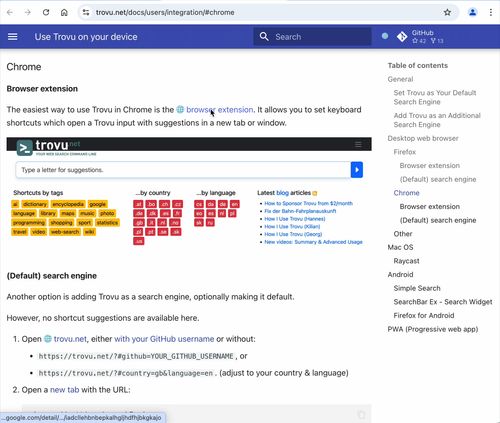View site information icon in address bar
Screen dimensions: 500x423
[x=86, y=12]
